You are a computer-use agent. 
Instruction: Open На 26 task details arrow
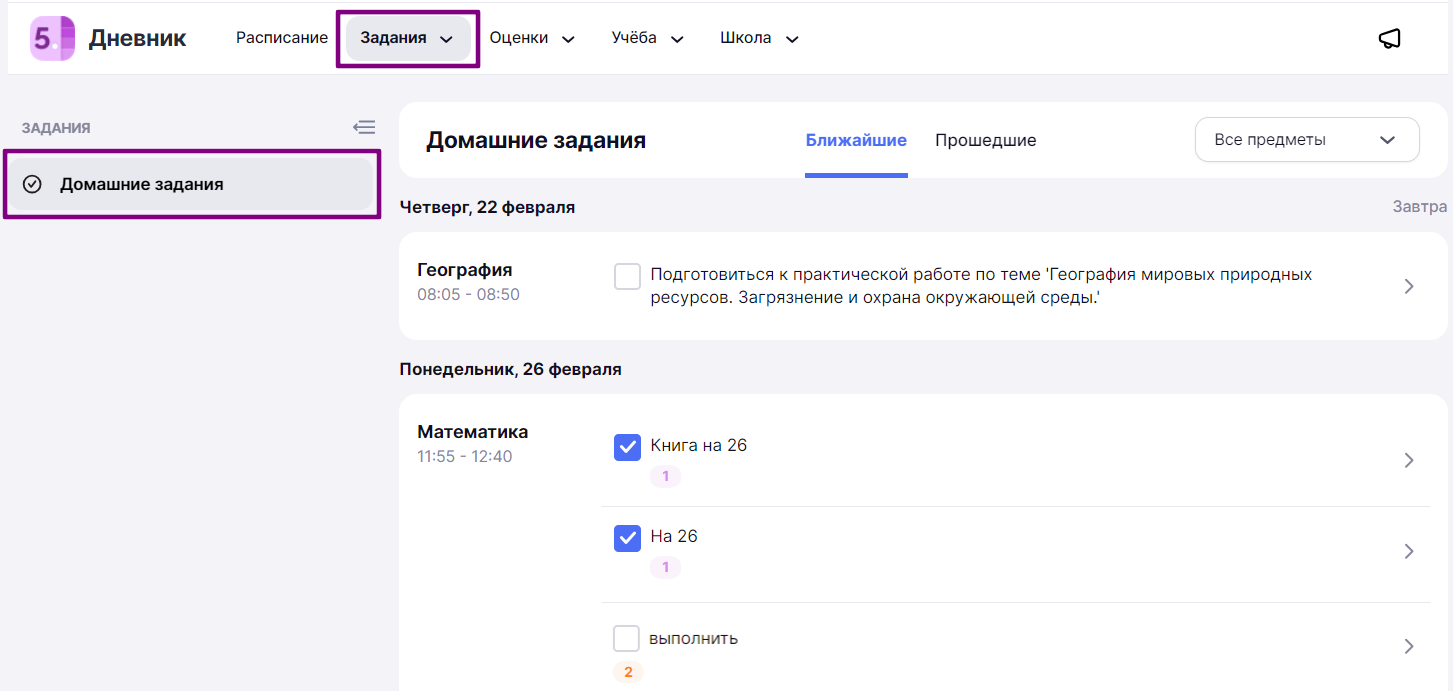pos(1409,551)
